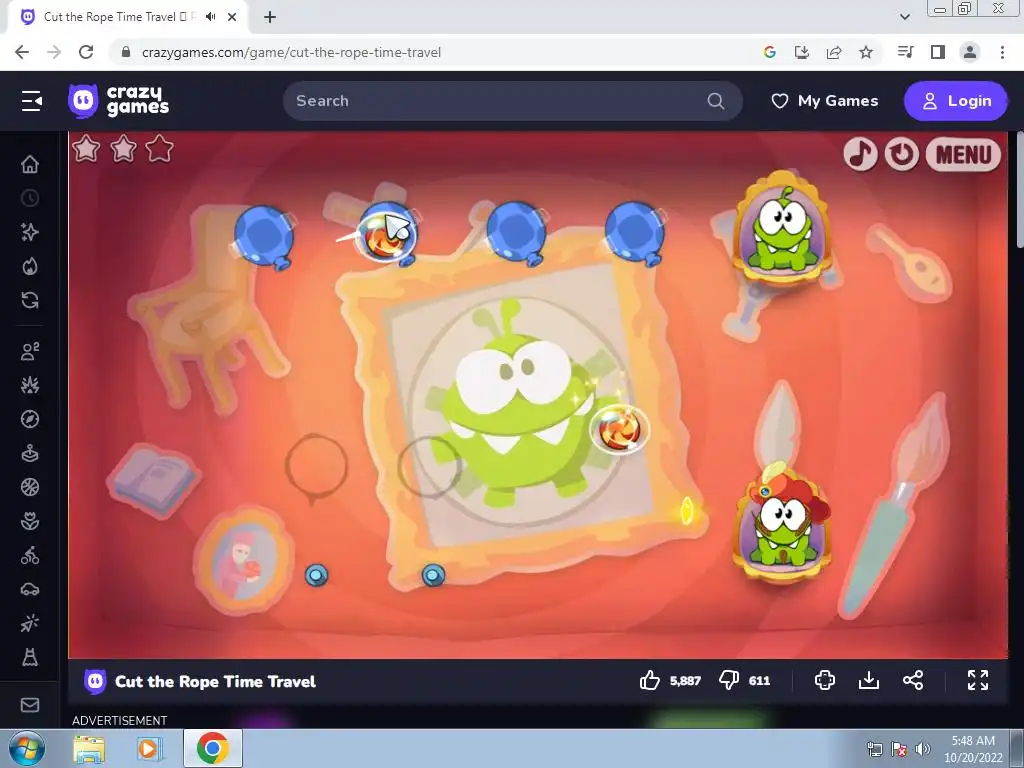Image resolution: width=1024 pixels, height=768 pixels.
Task: Click the taskbar clock showing 5:48 AM
Action: click(x=973, y=748)
